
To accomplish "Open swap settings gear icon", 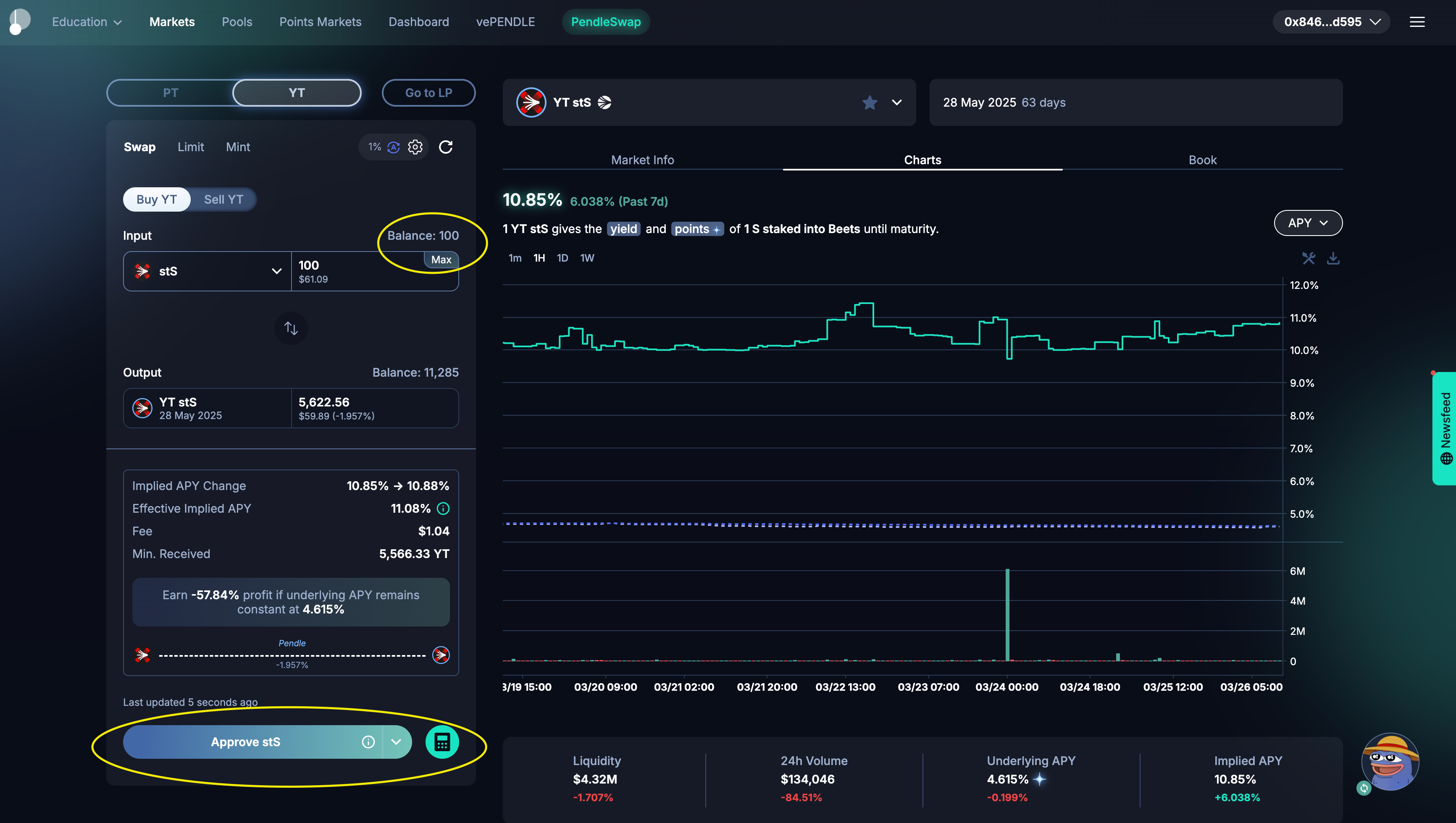I will click(x=415, y=147).
